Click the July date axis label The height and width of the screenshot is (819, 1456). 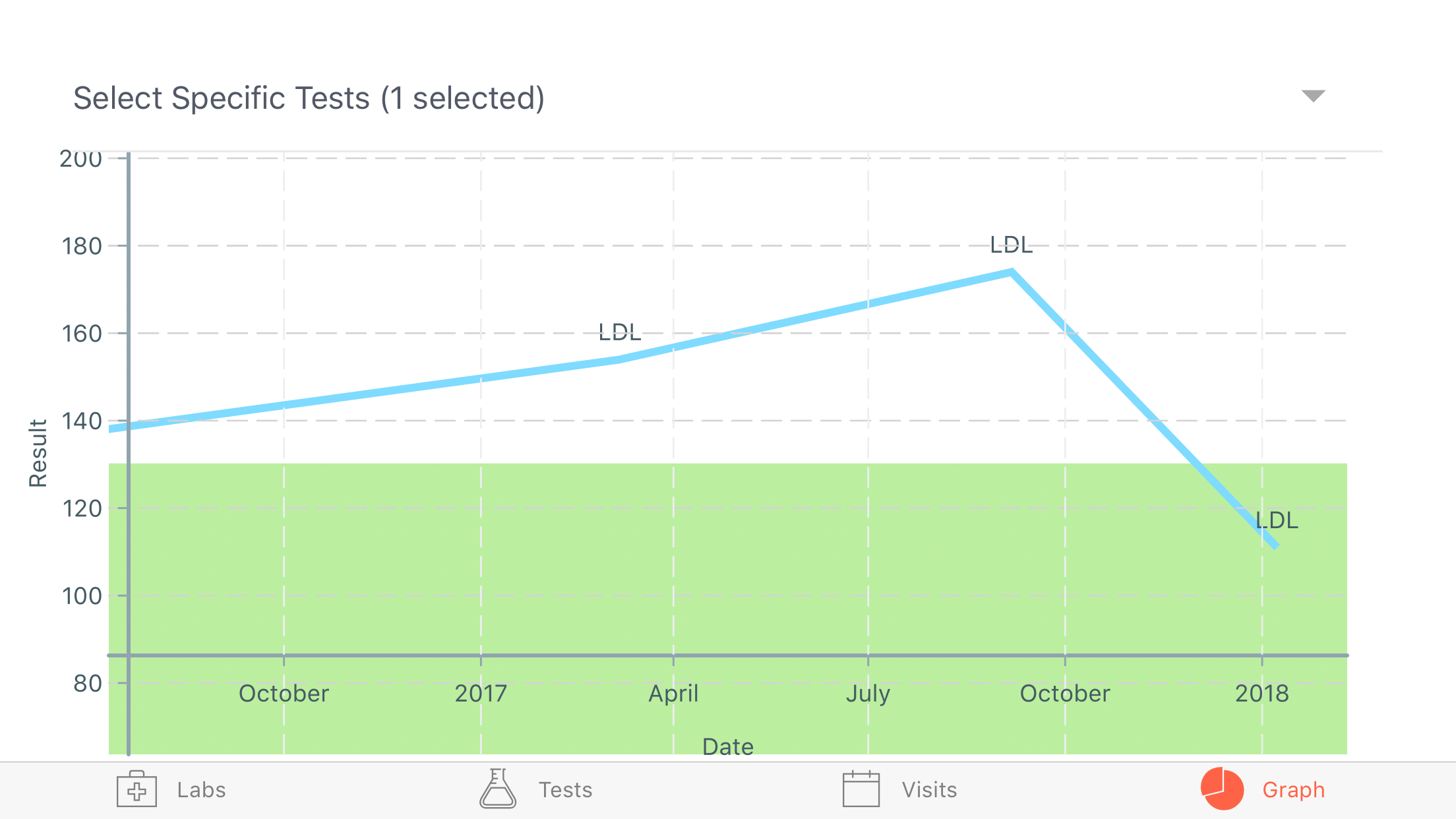(868, 694)
